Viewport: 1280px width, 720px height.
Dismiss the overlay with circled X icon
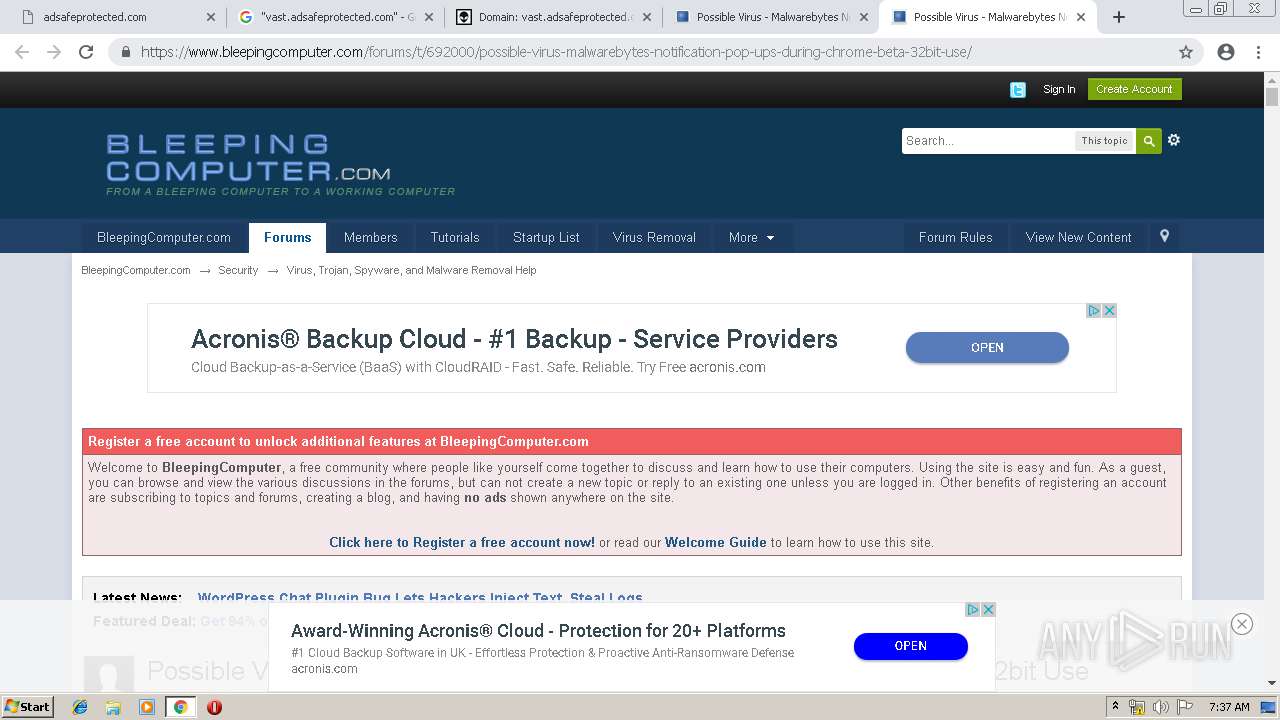click(x=1242, y=624)
